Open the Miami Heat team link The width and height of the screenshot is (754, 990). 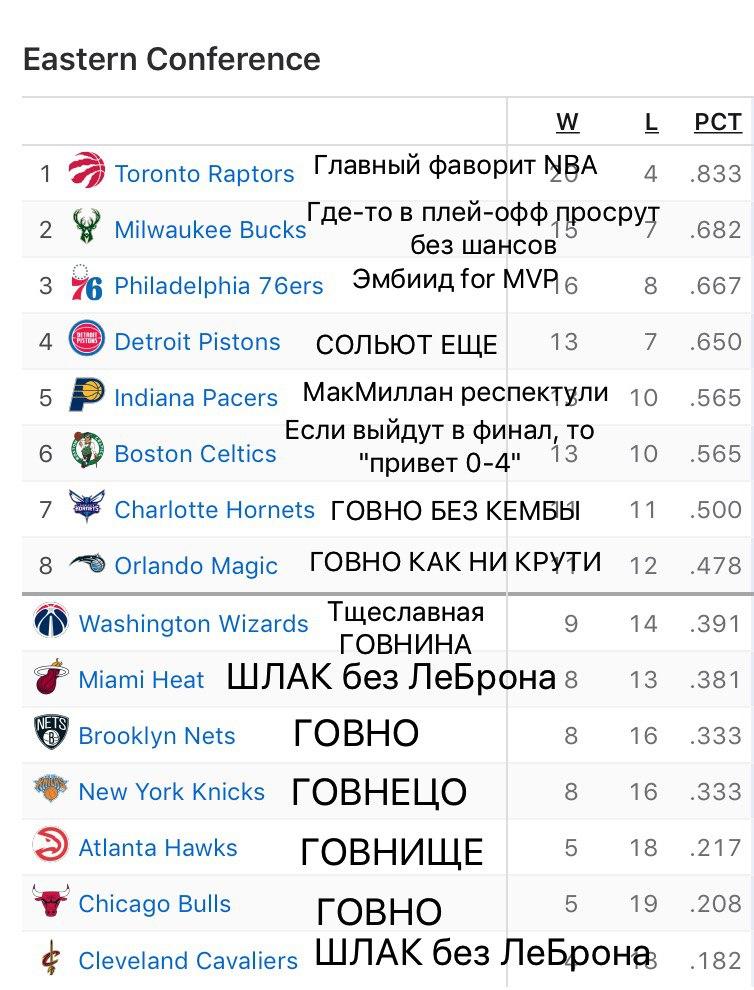pos(141,680)
